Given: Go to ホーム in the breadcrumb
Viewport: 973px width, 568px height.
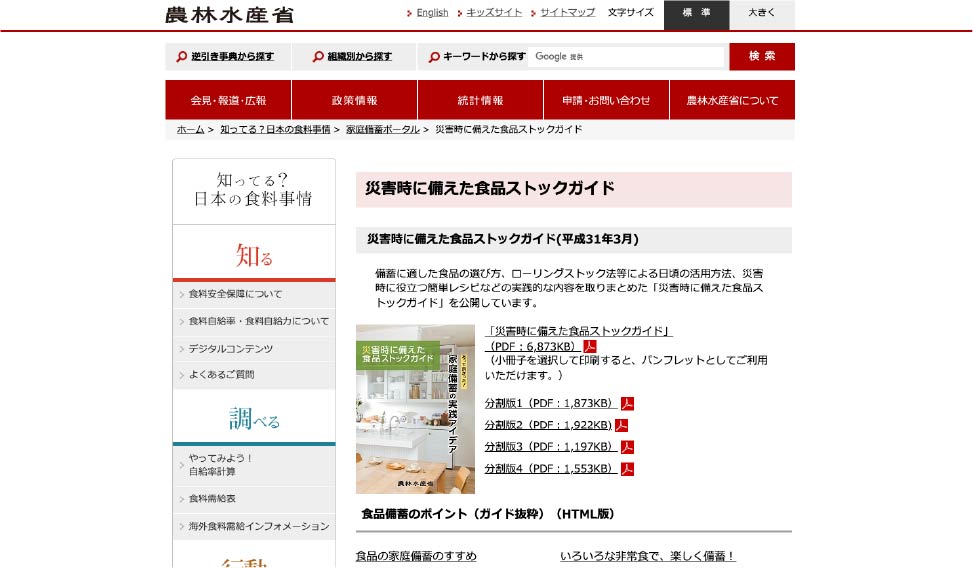Looking at the screenshot, I should (191, 130).
